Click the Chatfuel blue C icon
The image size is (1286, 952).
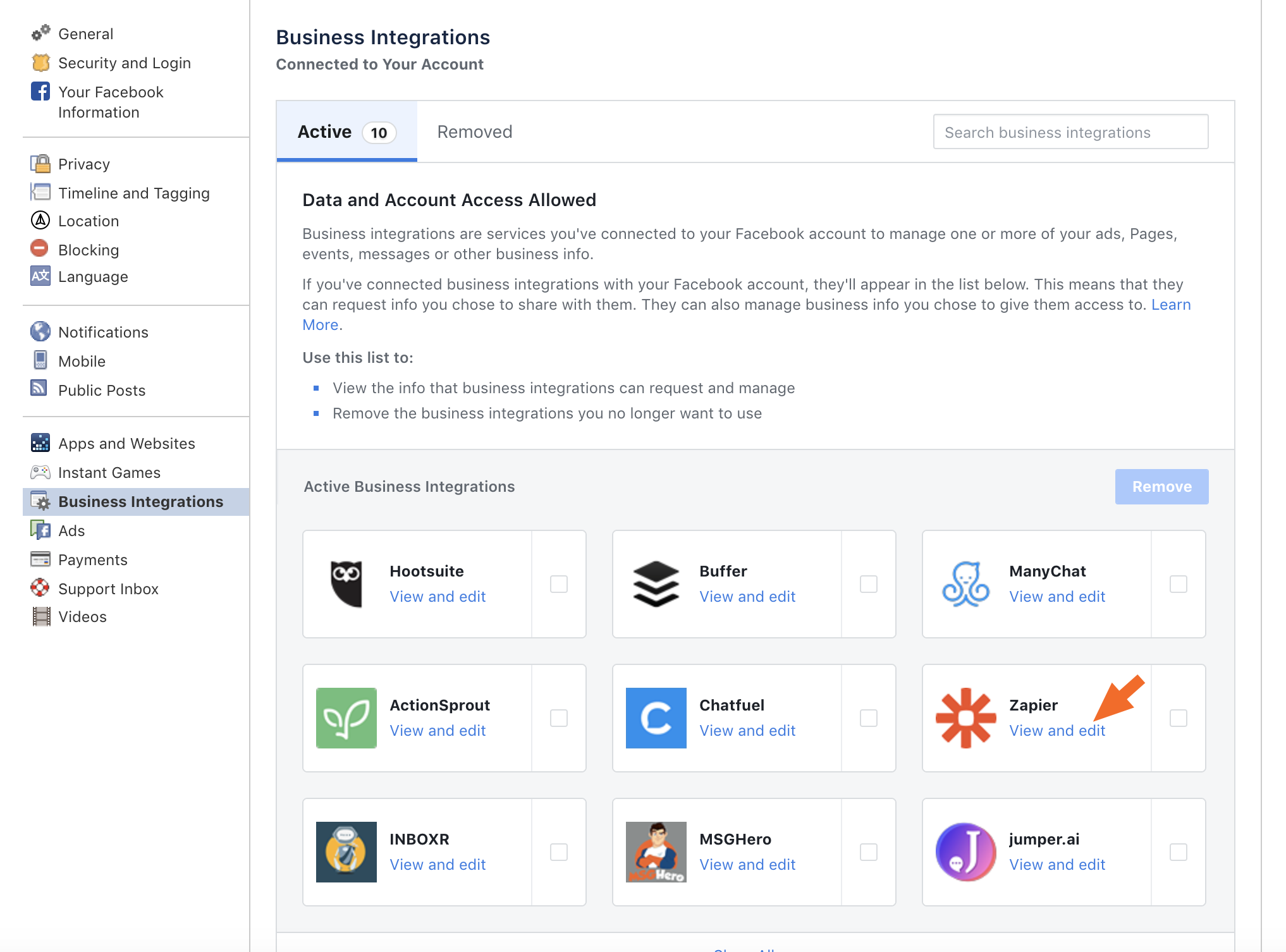point(656,717)
